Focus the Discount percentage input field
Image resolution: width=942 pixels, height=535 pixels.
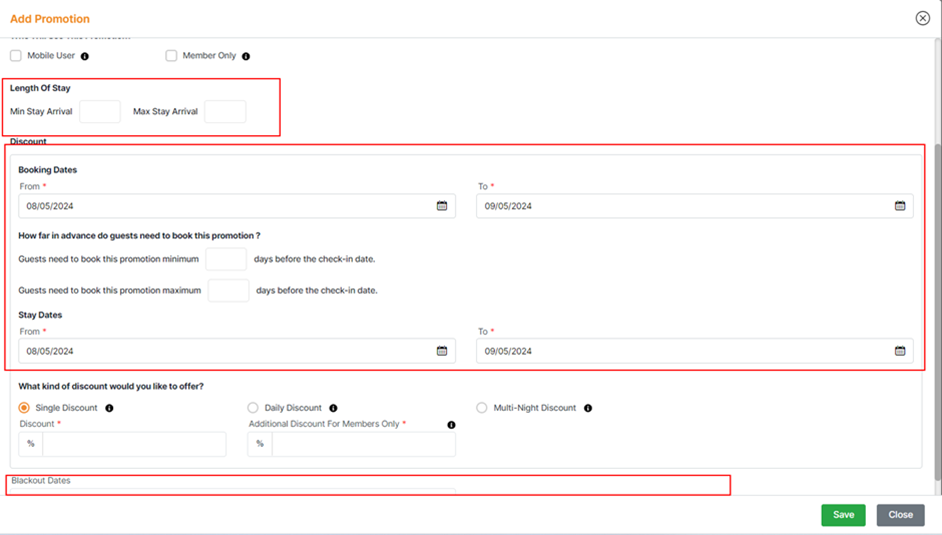(x=134, y=444)
